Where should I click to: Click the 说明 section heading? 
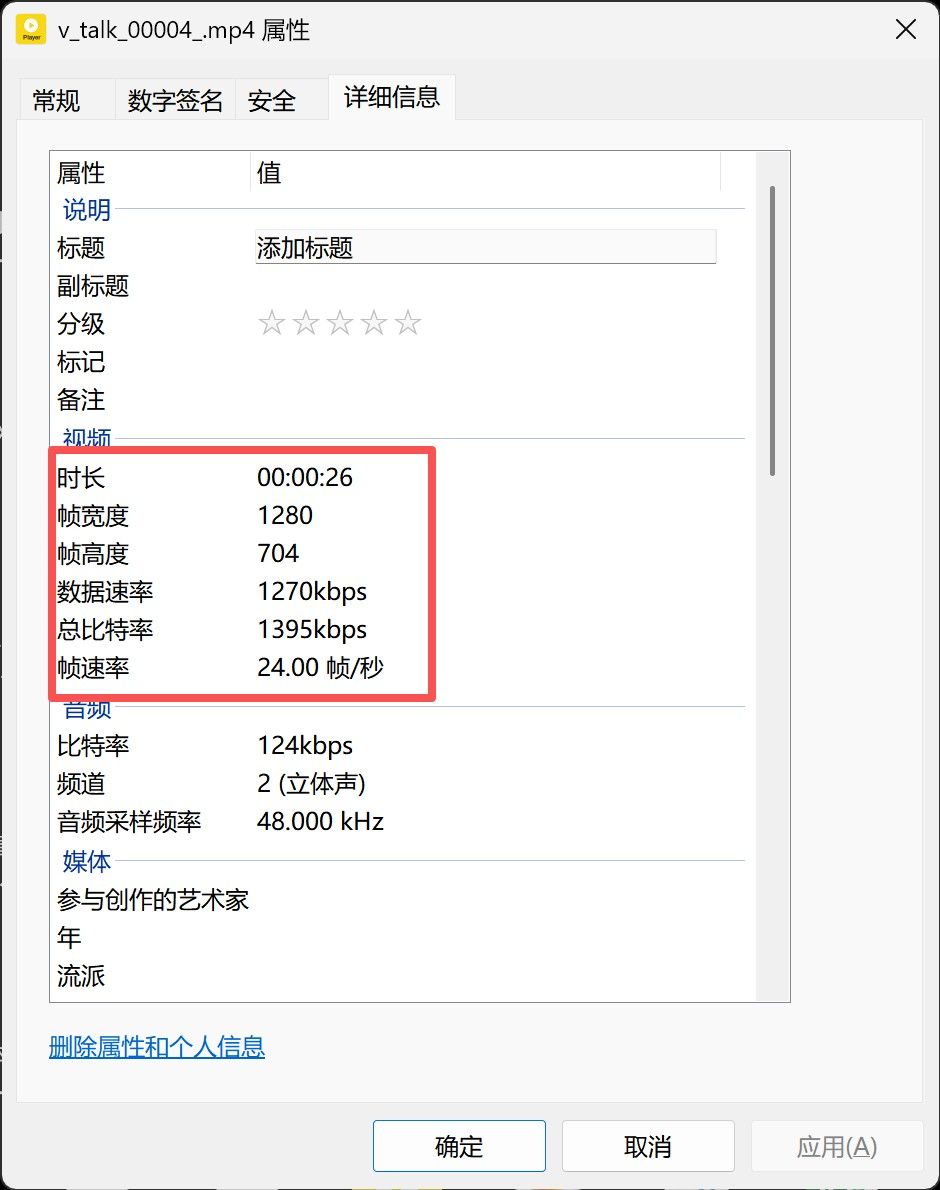tap(86, 209)
